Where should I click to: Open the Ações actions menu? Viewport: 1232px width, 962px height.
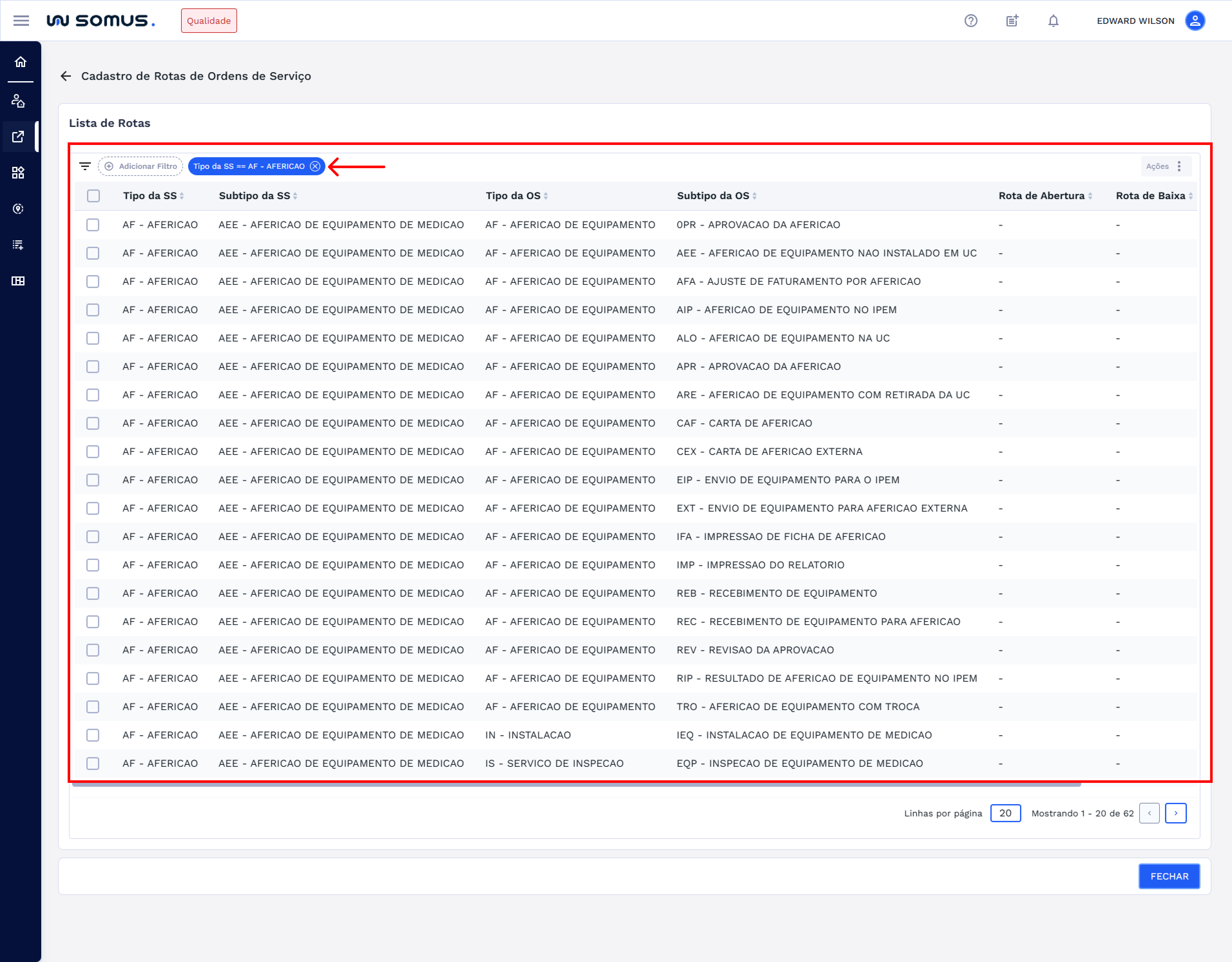pyautogui.click(x=1165, y=167)
